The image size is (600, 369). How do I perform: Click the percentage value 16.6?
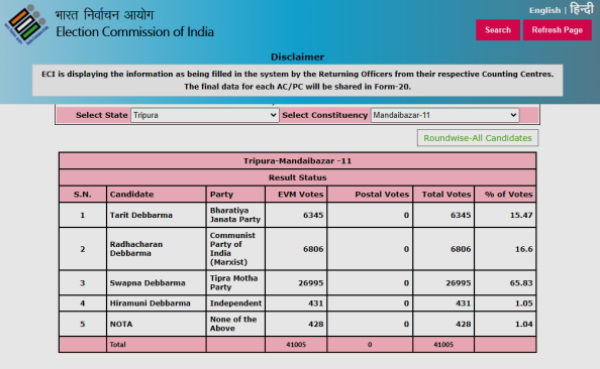pyautogui.click(x=523, y=249)
